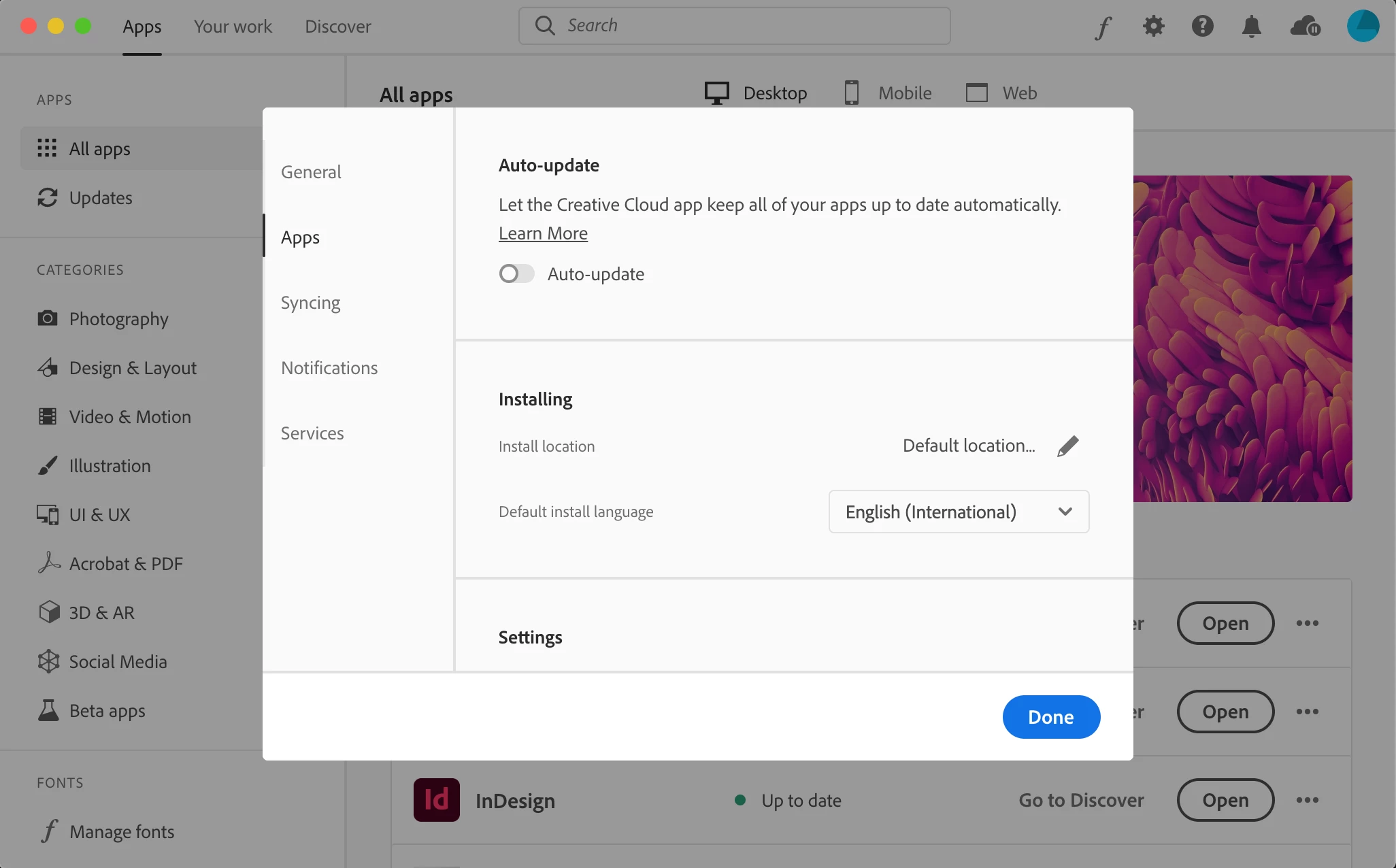1396x868 pixels.
Task: Open the InDesign app with Open button
Action: 1225,800
